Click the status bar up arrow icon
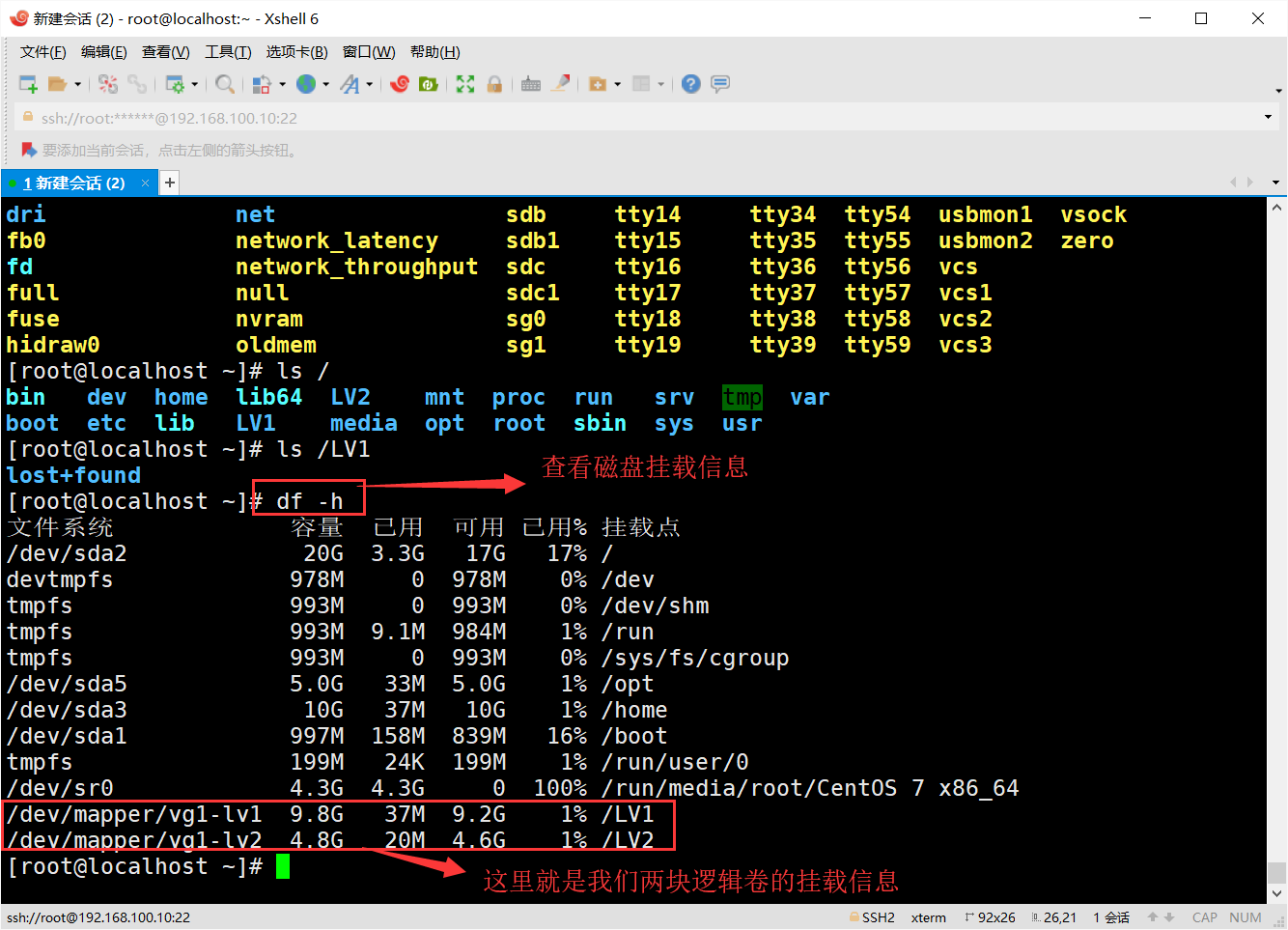Viewport: 1288px width, 930px height. [1152, 917]
